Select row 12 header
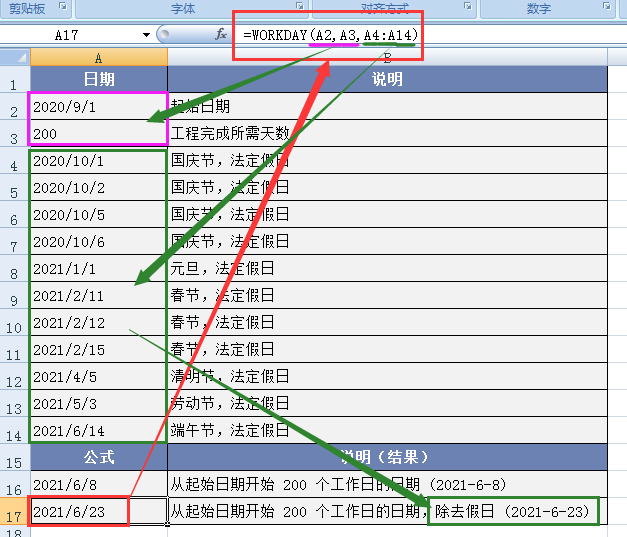 click(x=15, y=376)
